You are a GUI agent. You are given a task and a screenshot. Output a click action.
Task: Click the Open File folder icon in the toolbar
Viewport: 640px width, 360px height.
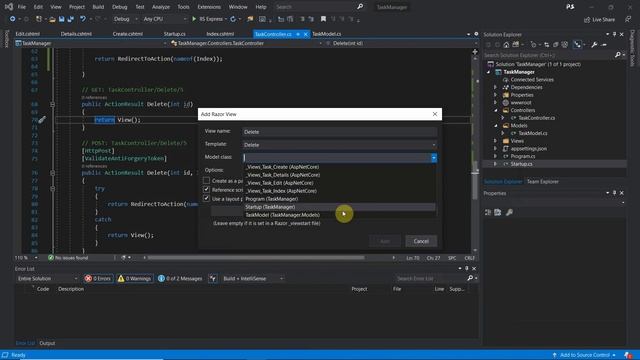52,19
